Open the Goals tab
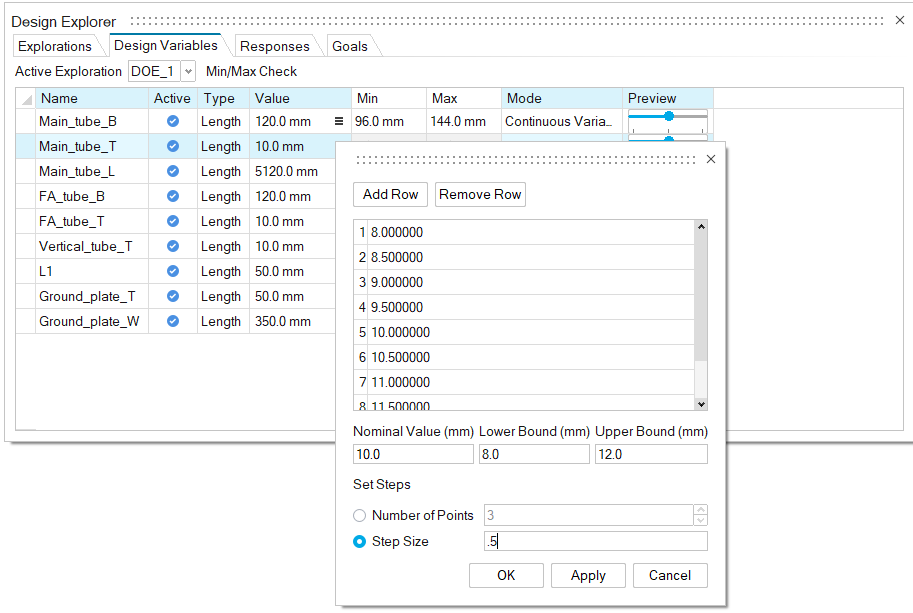The height and width of the screenshot is (613, 913). point(350,46)
